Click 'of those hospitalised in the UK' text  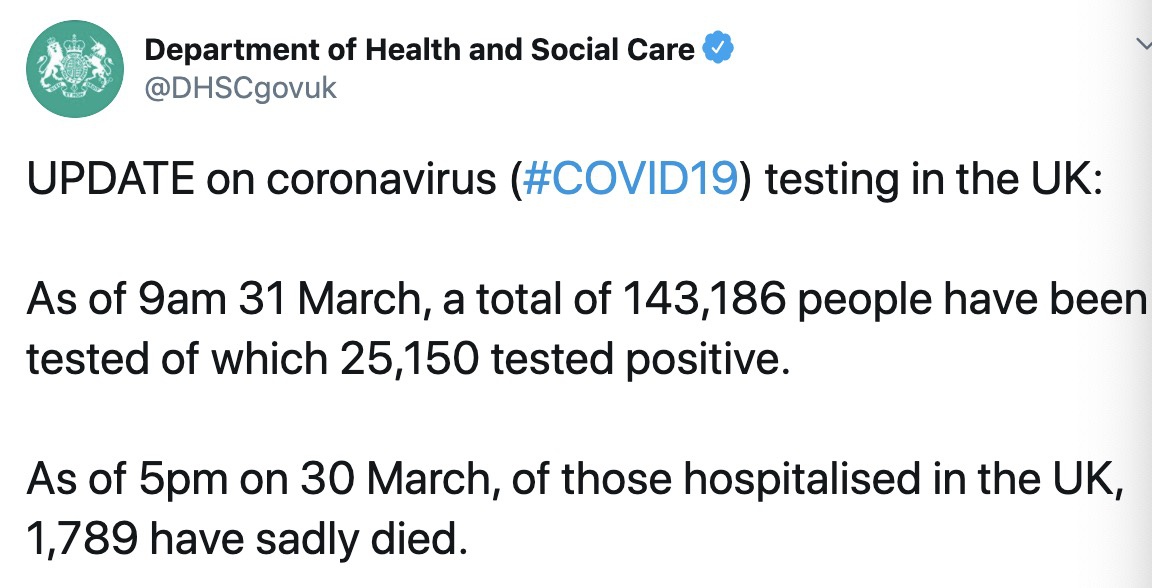(x=838, y=481)
